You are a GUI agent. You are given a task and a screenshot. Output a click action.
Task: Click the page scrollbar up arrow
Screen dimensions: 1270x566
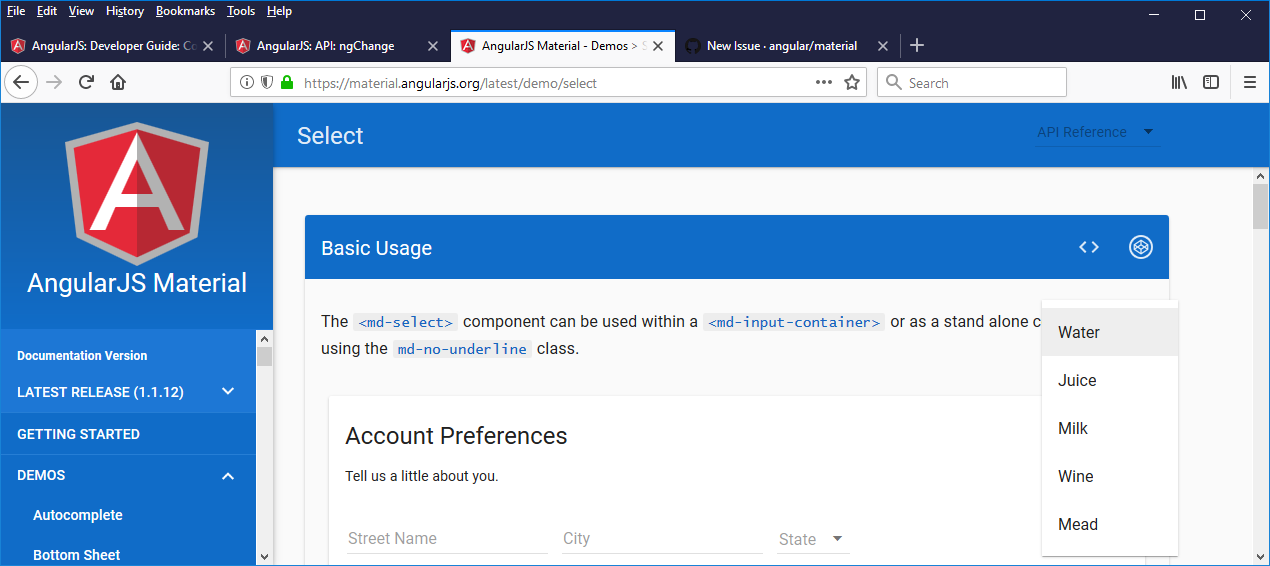point(1261,176)
